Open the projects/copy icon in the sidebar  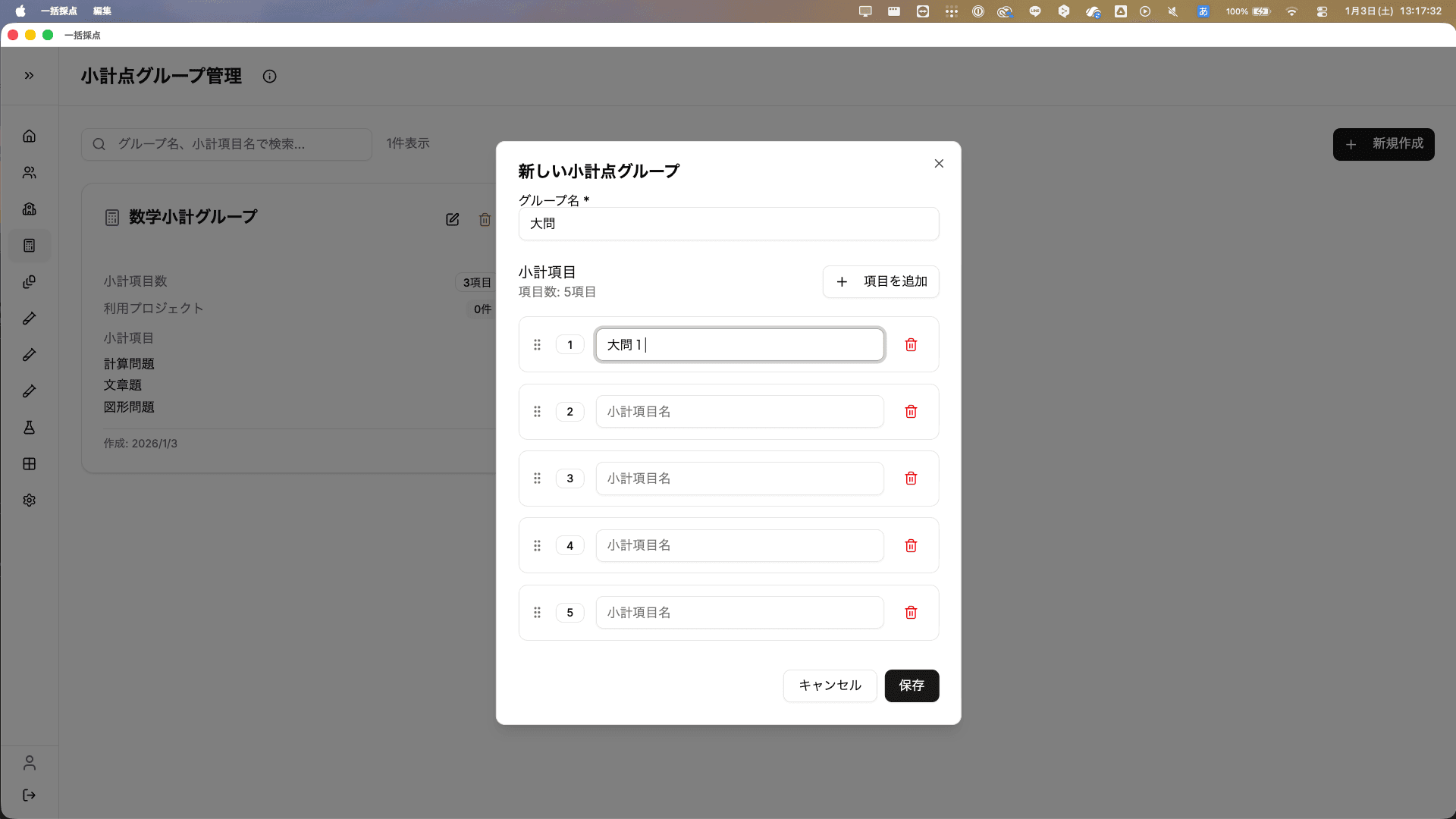29,281
